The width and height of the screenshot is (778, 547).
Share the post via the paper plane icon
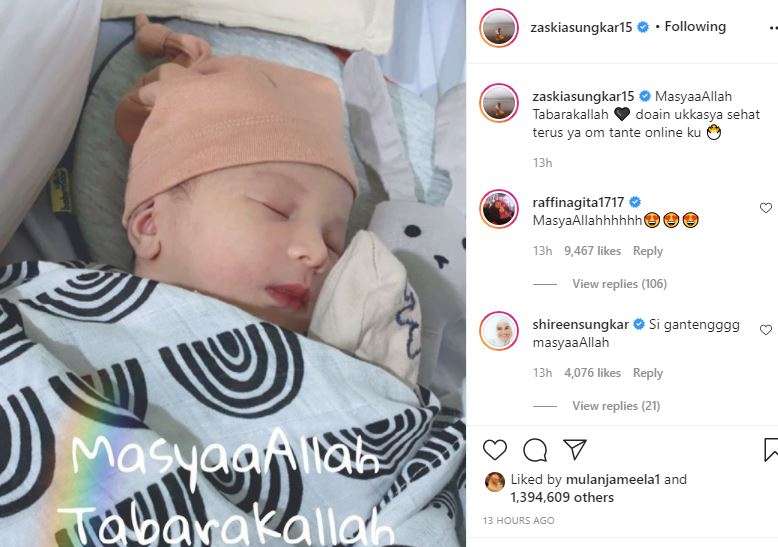(576, 449)
